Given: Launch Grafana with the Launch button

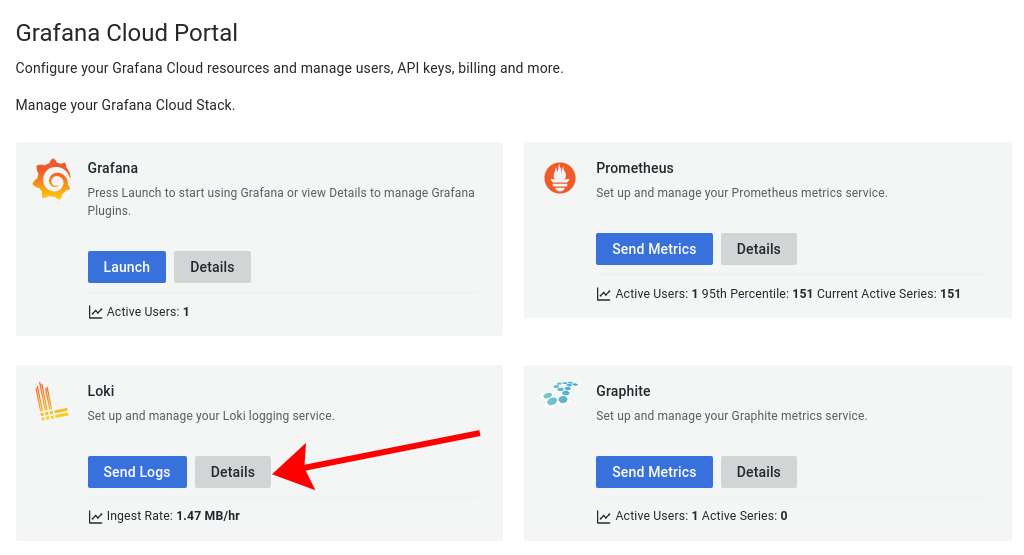Looking at the screenshot, I should (127, 267).
